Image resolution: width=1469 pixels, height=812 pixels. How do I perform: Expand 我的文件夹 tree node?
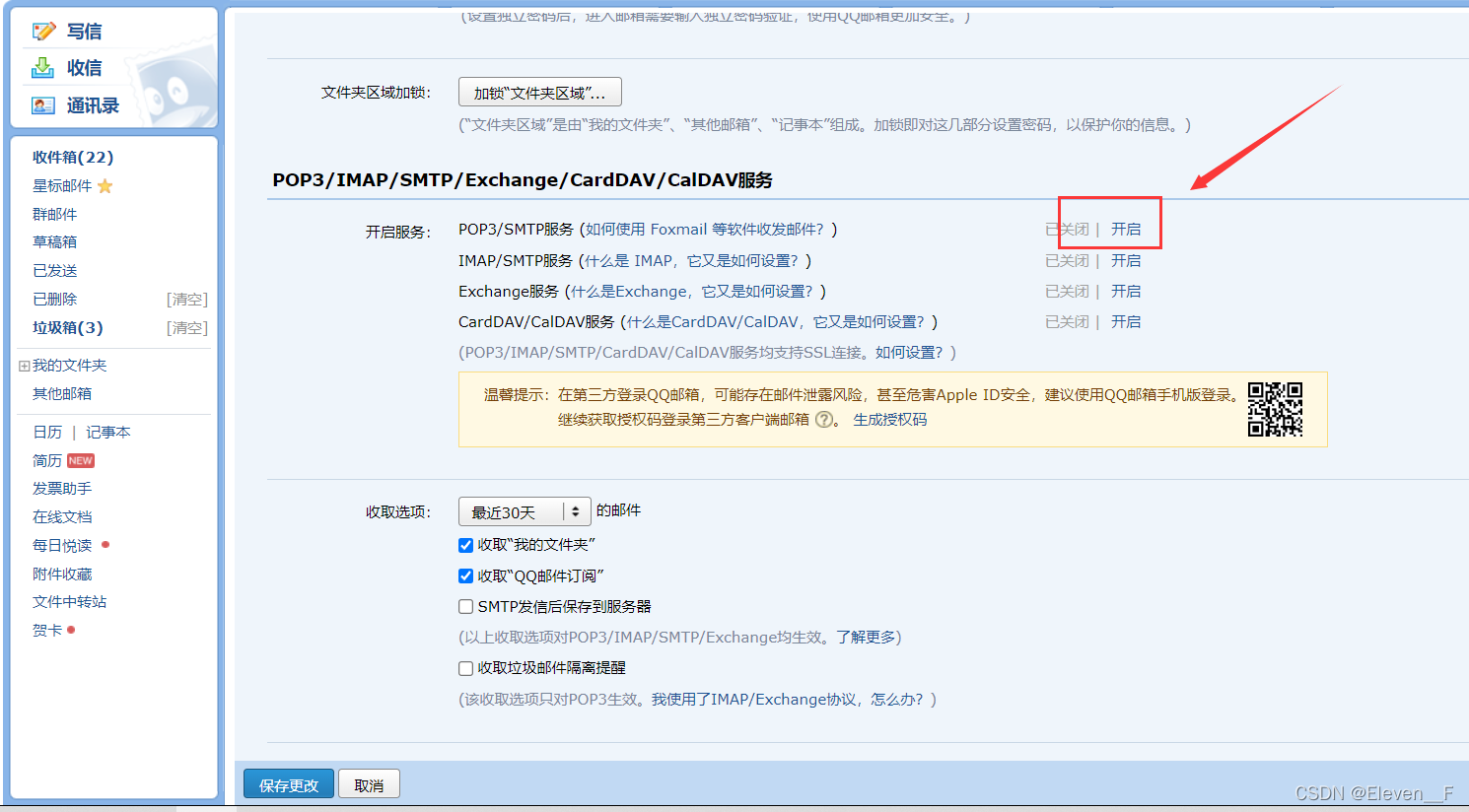coord(24,366)
